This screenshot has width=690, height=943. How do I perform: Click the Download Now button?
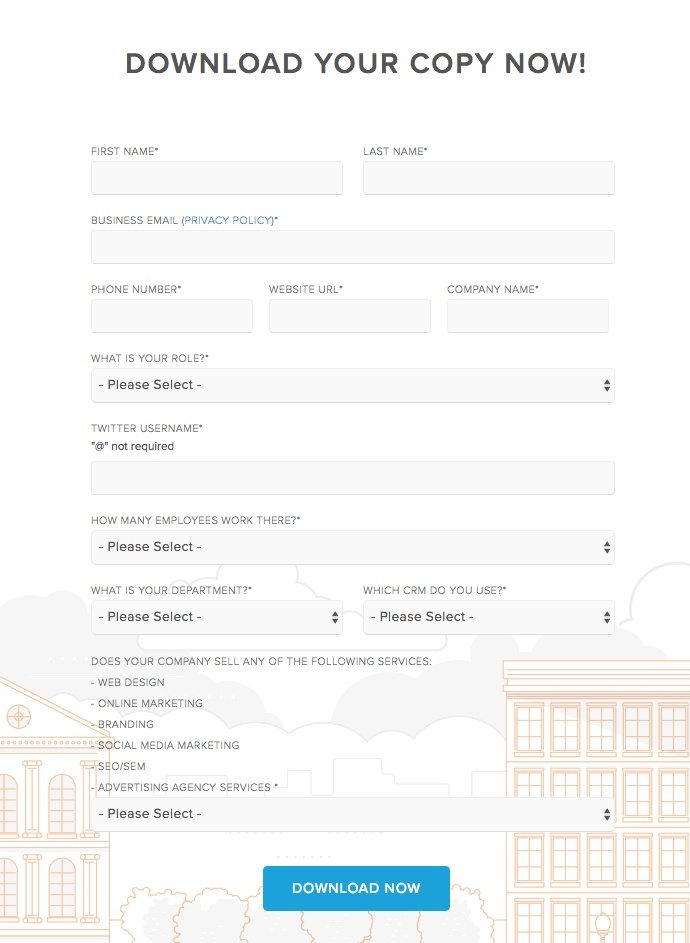pos(356,888)
